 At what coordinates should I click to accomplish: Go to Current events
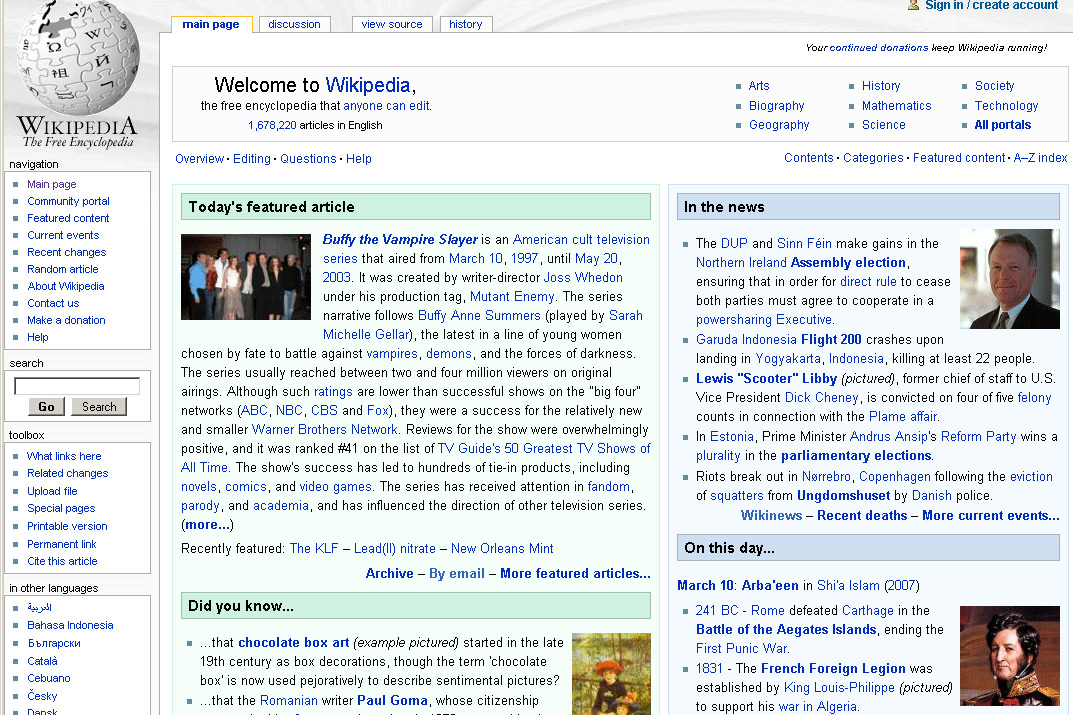(63, 235)
